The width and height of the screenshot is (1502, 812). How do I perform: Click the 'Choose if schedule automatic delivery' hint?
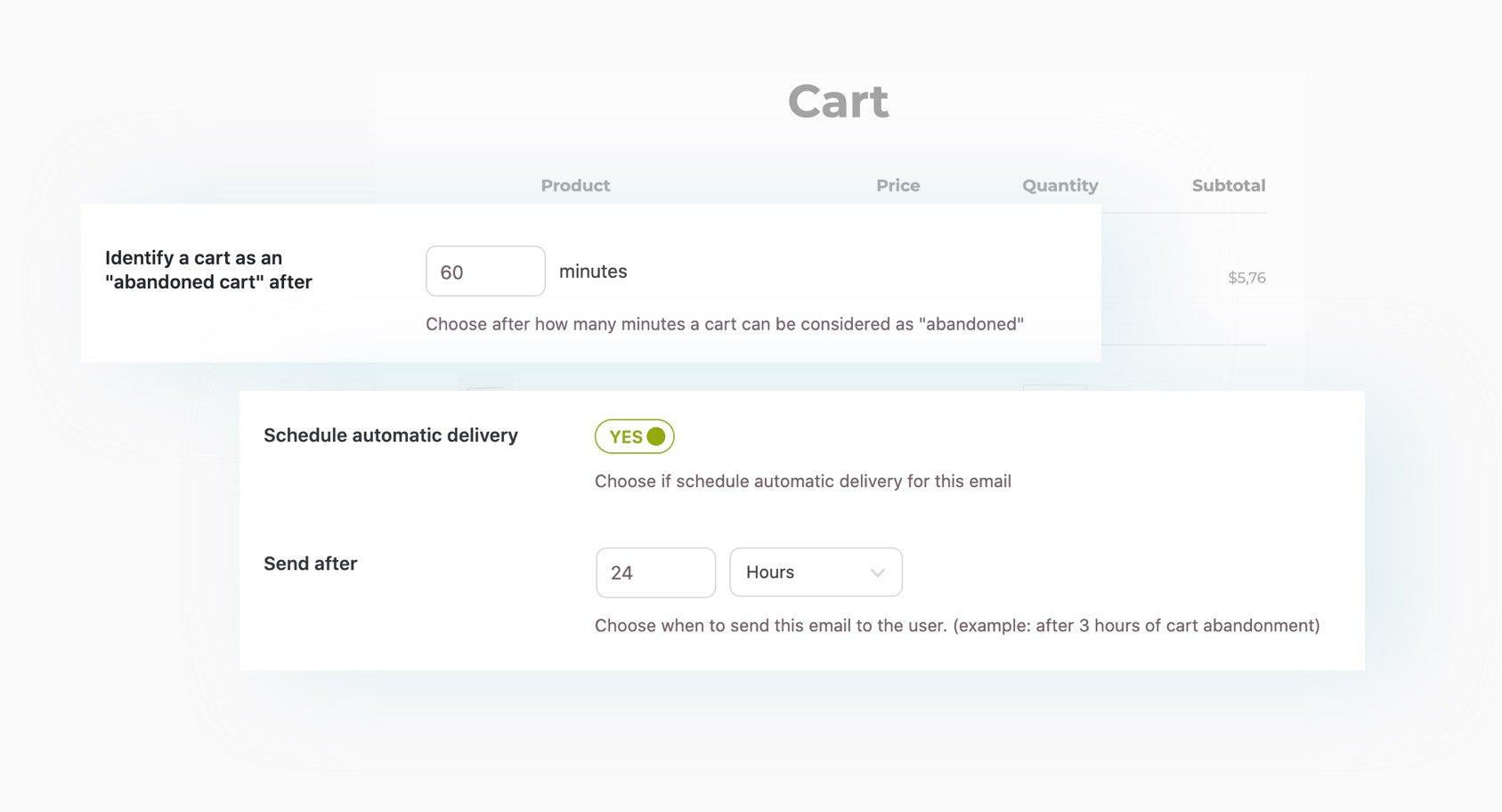tap(803, 481)
